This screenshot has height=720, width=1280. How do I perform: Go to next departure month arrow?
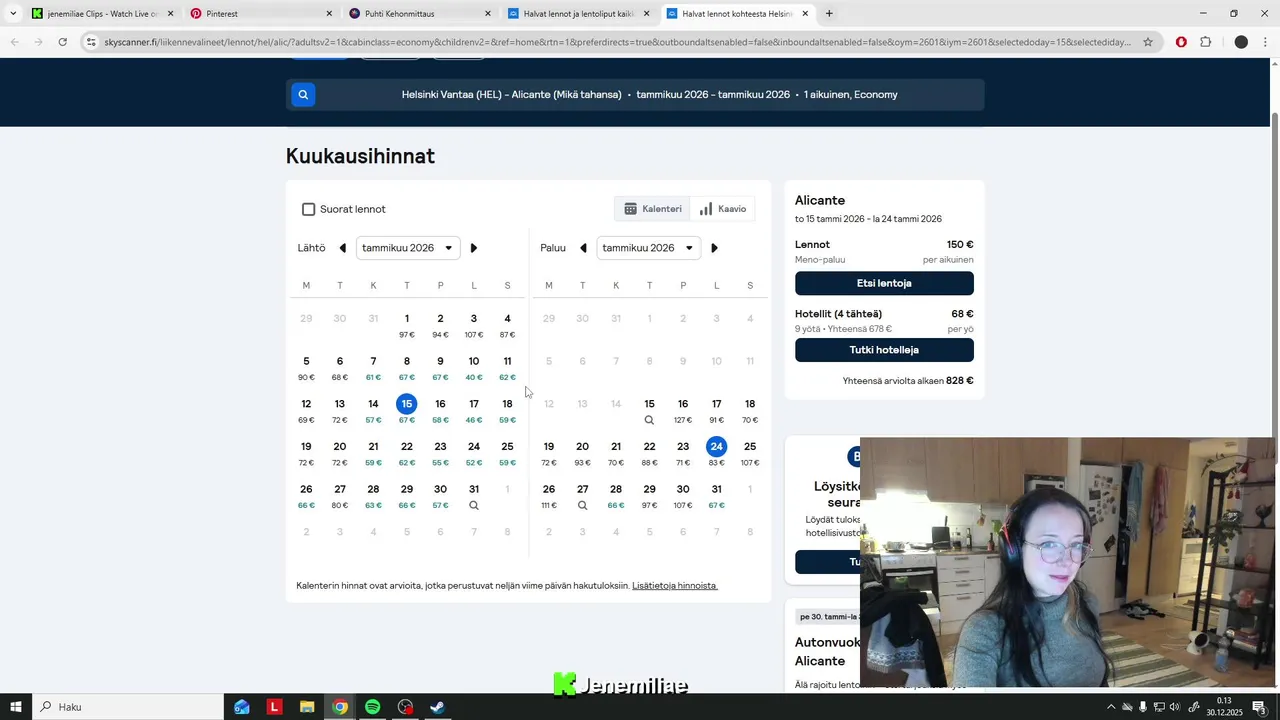coord(474,248)
